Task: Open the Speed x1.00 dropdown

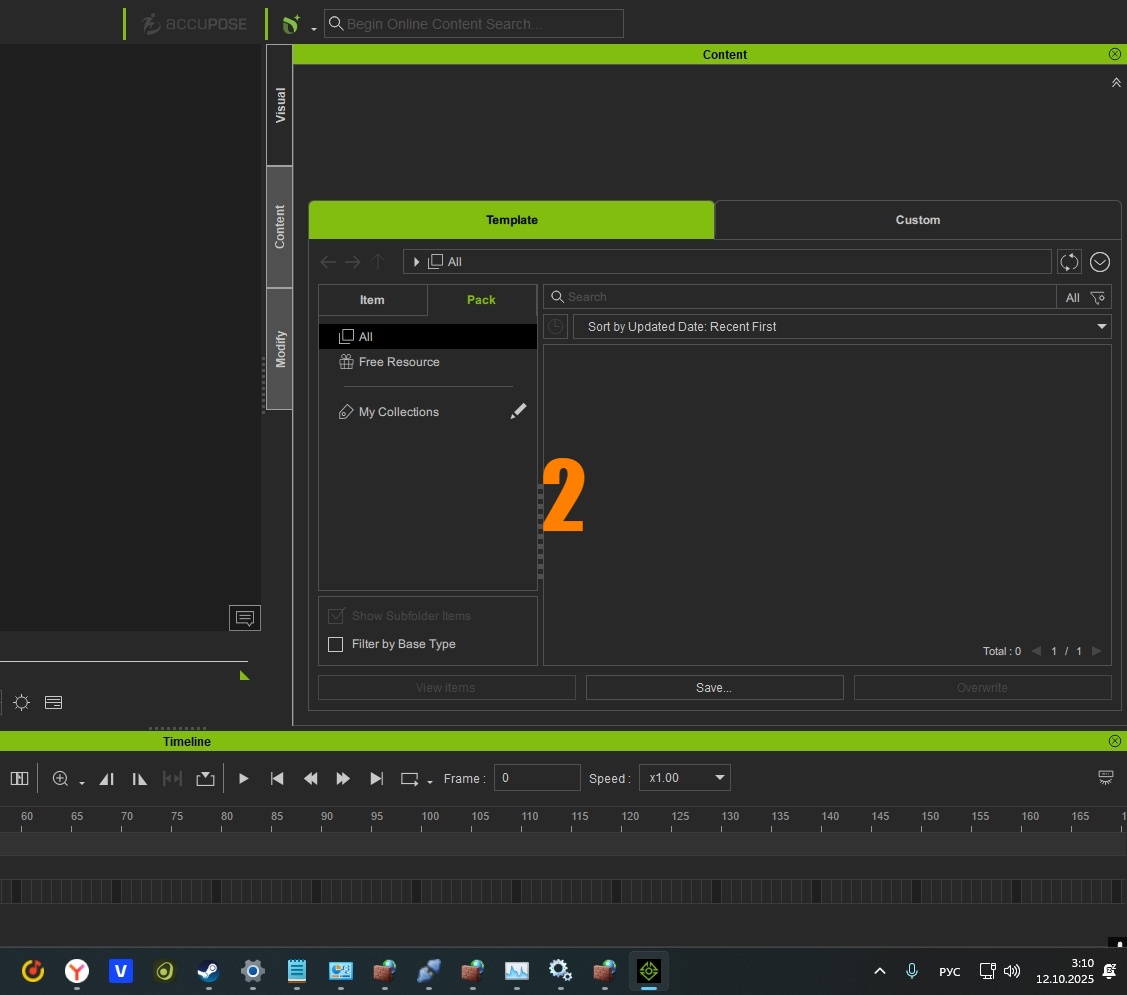Action: [685, 778]
